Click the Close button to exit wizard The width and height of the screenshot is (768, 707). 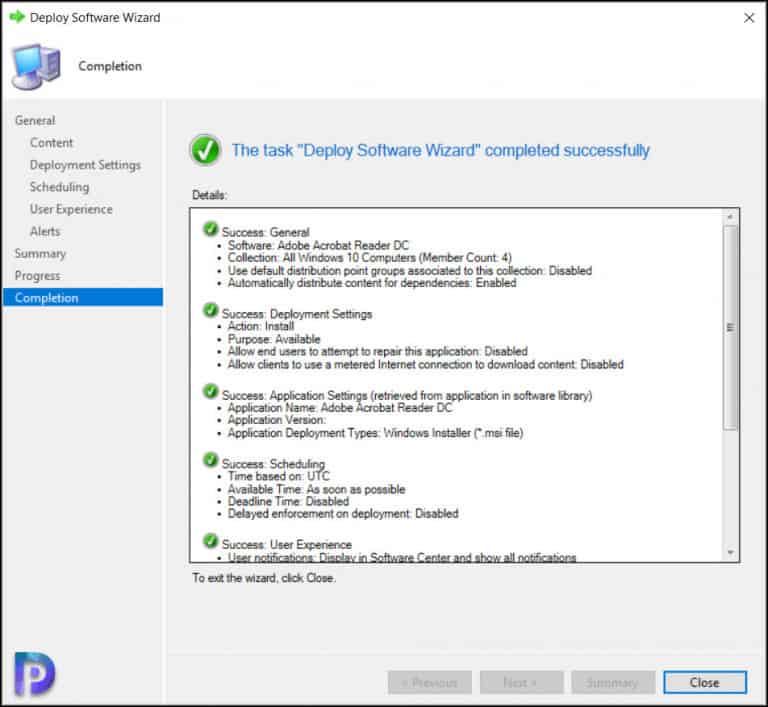click(705, 683)
